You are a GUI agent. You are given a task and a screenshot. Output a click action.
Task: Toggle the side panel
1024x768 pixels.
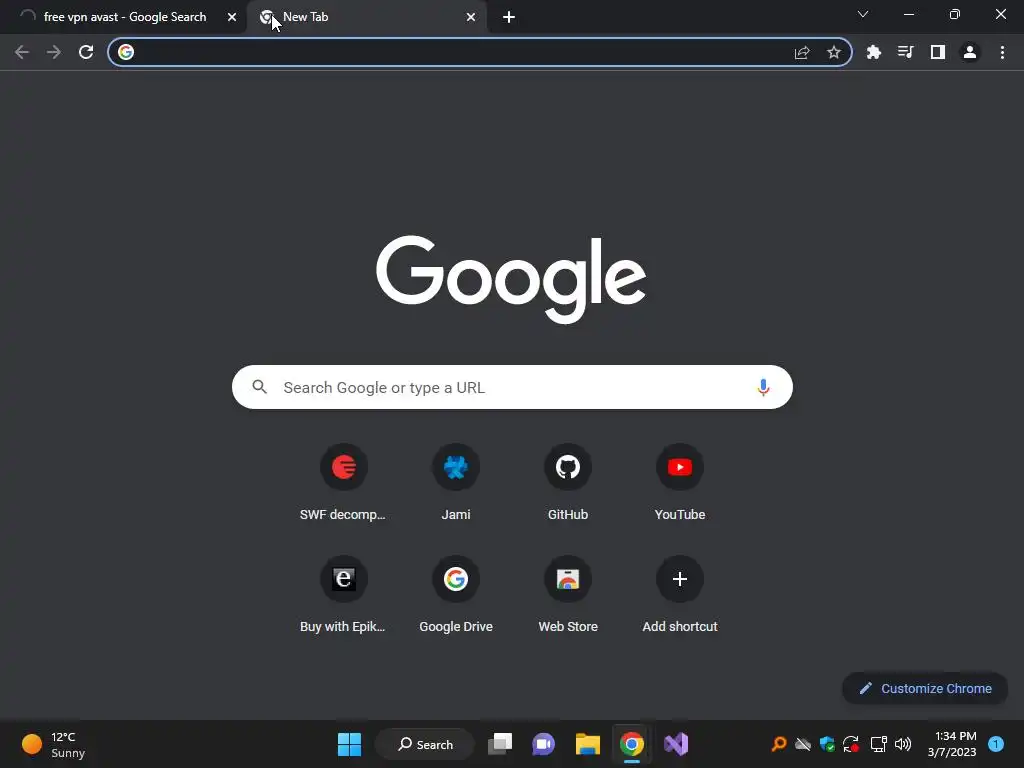pos(938,52)
